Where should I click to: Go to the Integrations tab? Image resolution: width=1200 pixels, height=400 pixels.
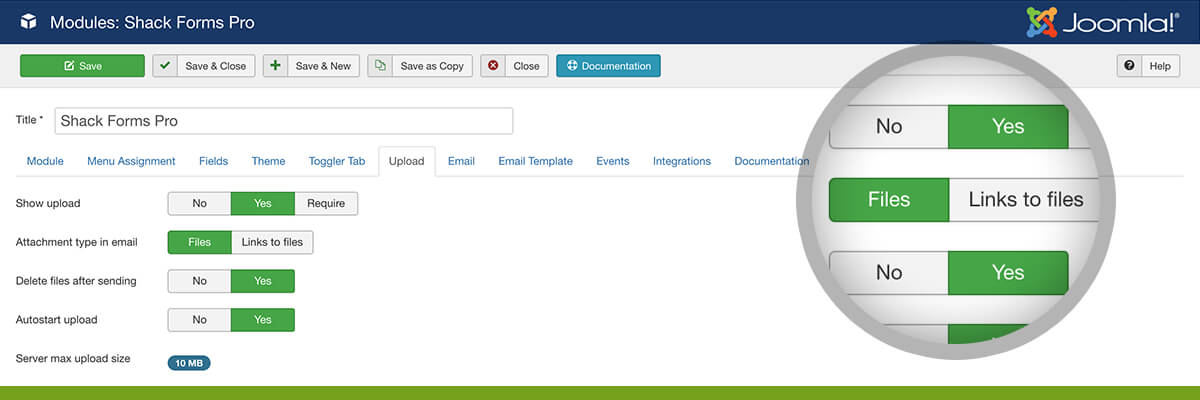[x=681, y=161]
